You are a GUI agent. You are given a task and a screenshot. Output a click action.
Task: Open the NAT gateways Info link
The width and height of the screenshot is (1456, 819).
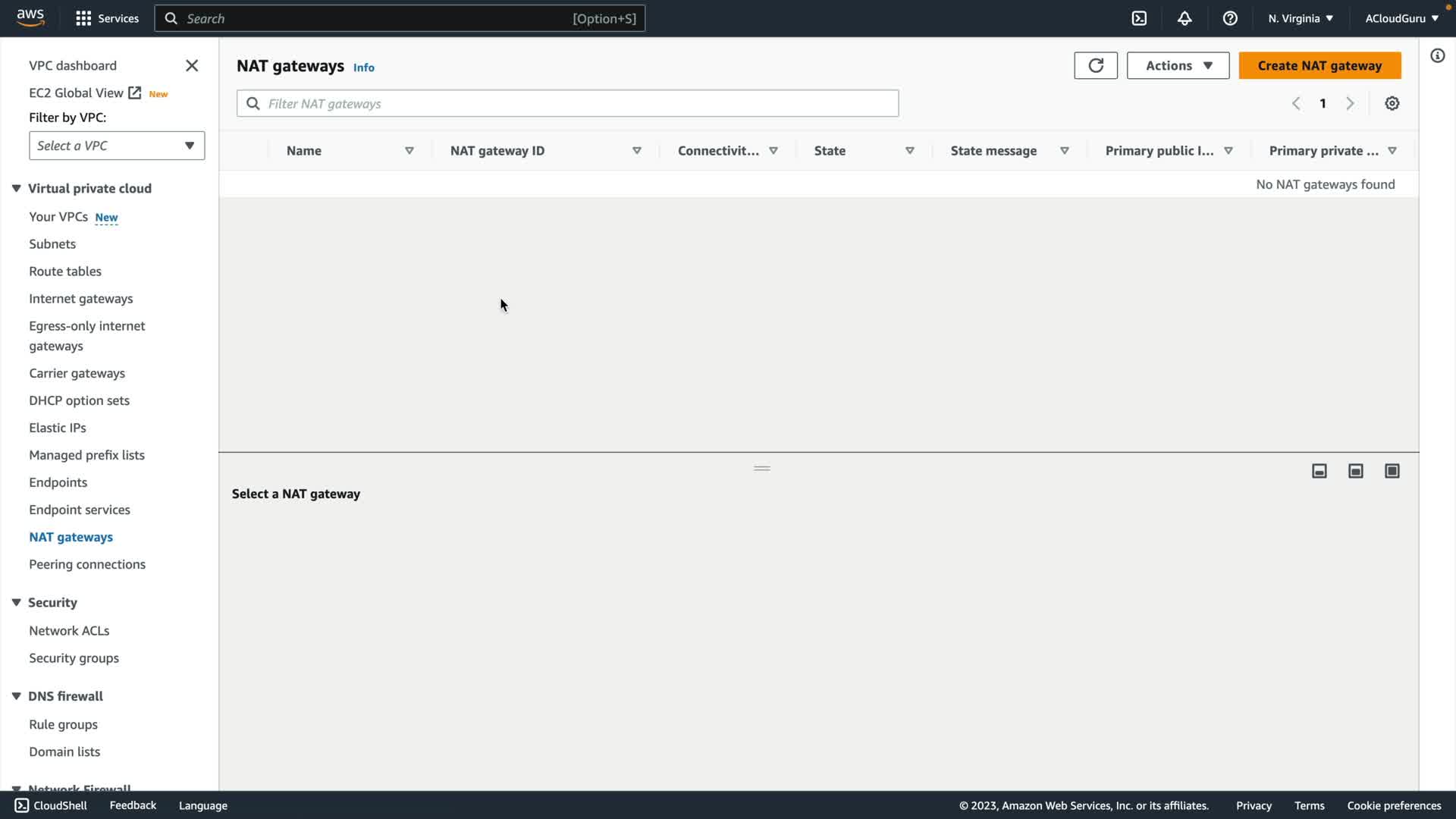coord(363,67)
